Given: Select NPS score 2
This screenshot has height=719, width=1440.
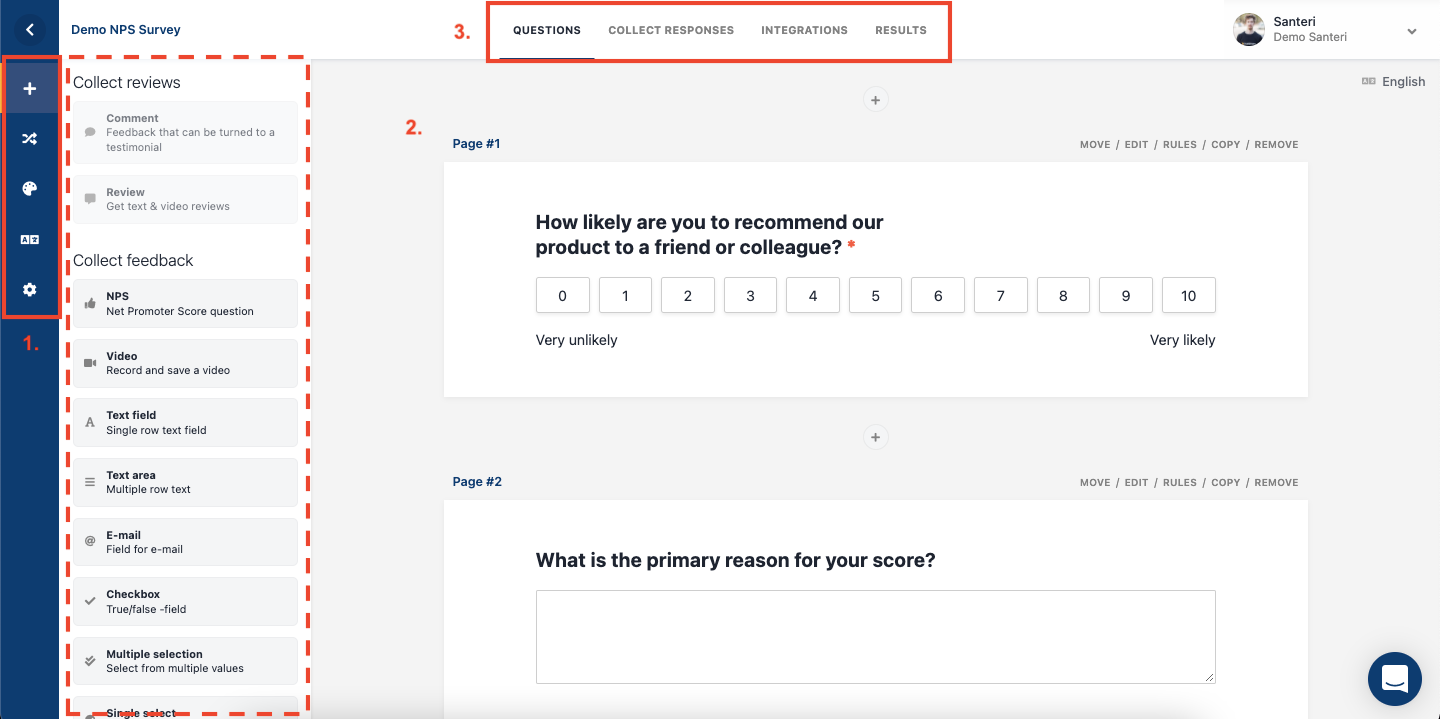Looking at the screenshot, I should click(688, 295).
